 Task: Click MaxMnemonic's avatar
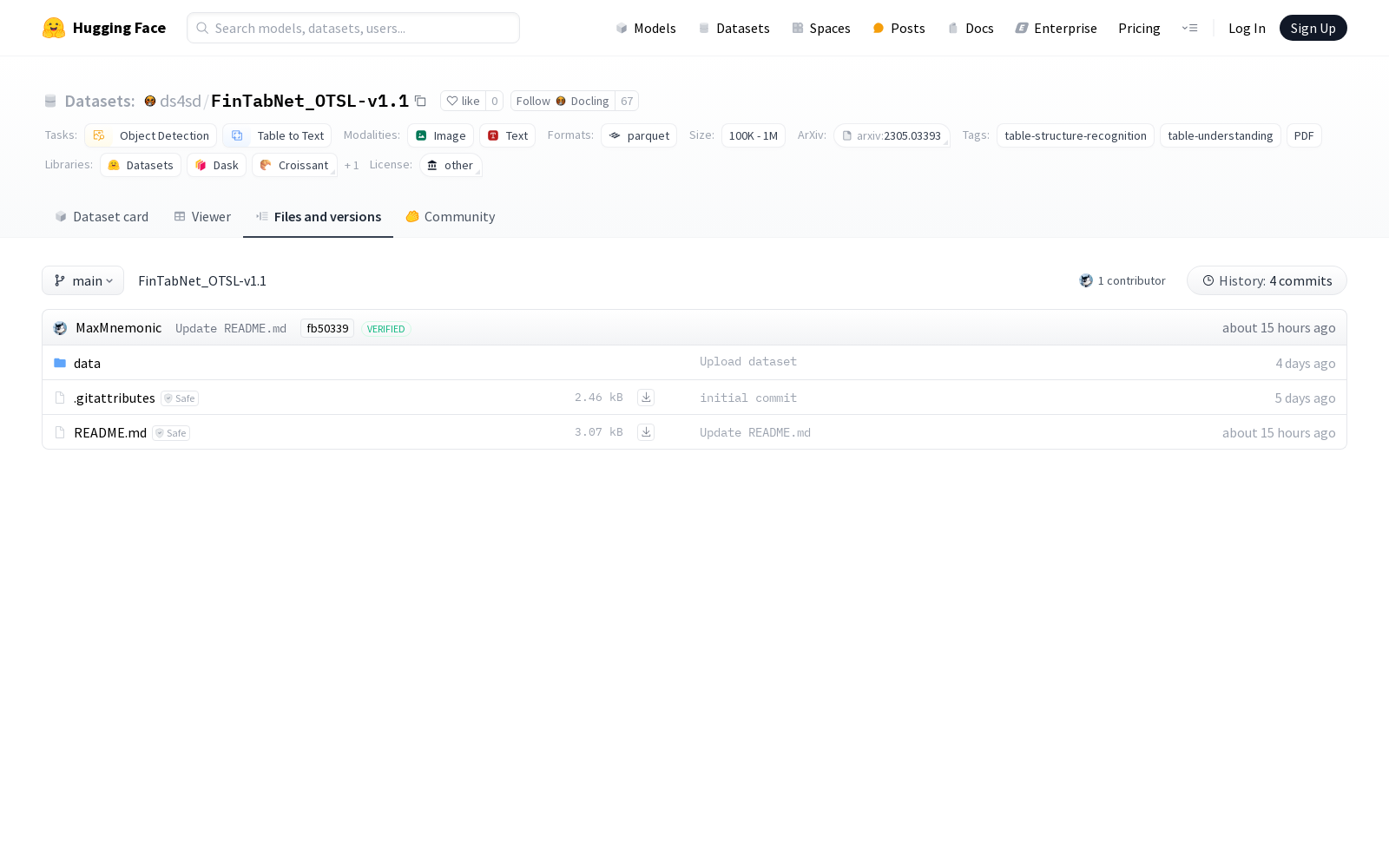point(60,328)
